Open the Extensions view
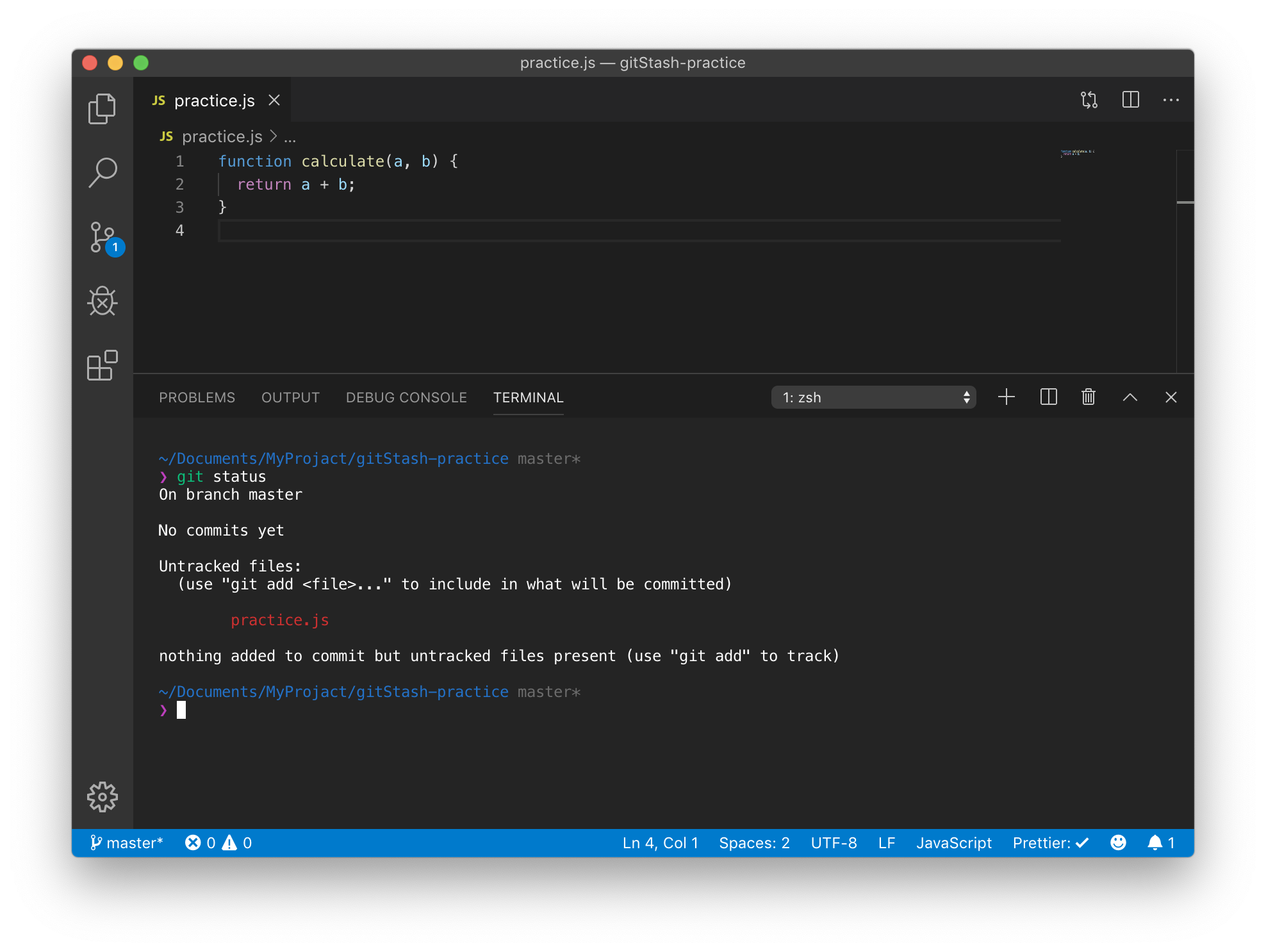 (x=102, y=365)
